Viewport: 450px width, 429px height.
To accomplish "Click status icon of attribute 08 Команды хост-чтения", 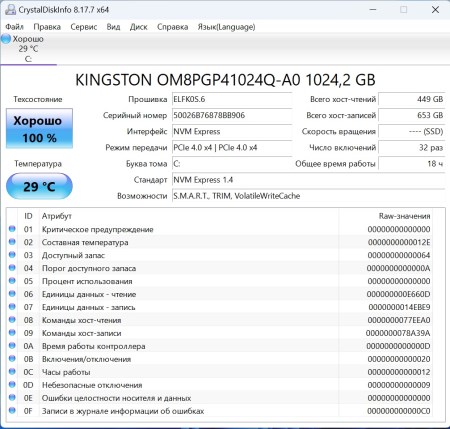I will click(x=12, y=320).
